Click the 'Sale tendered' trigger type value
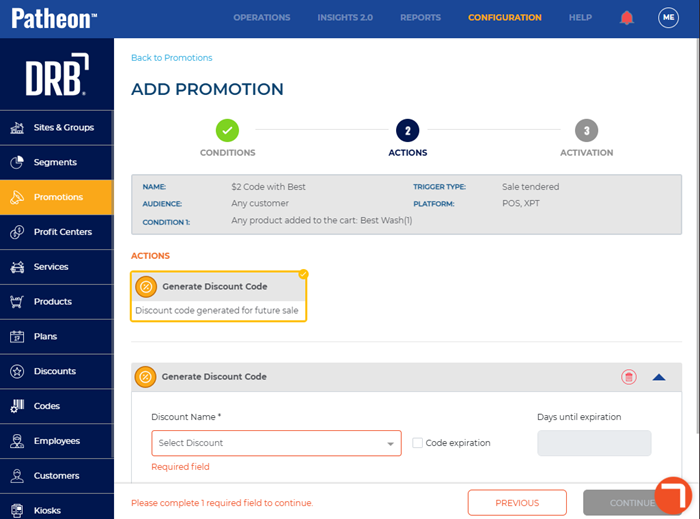 [530, 187]
